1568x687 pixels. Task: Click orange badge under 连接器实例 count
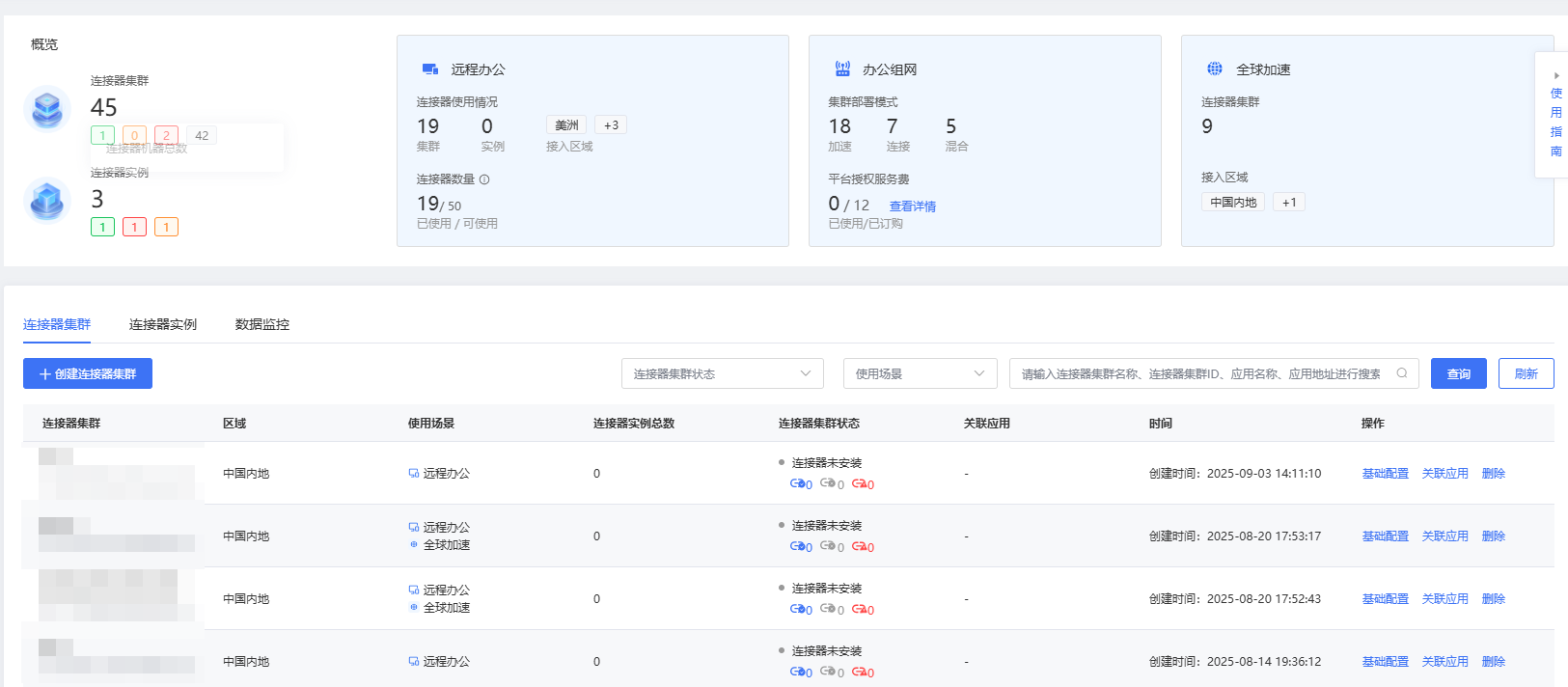[166, 227]
